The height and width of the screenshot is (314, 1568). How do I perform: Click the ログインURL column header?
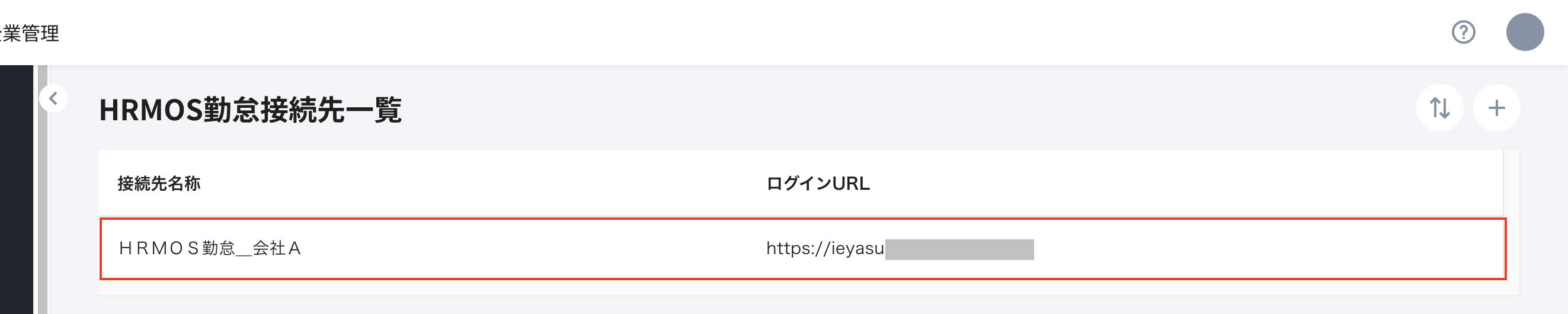pyautogui.click(x=817, y=183)
